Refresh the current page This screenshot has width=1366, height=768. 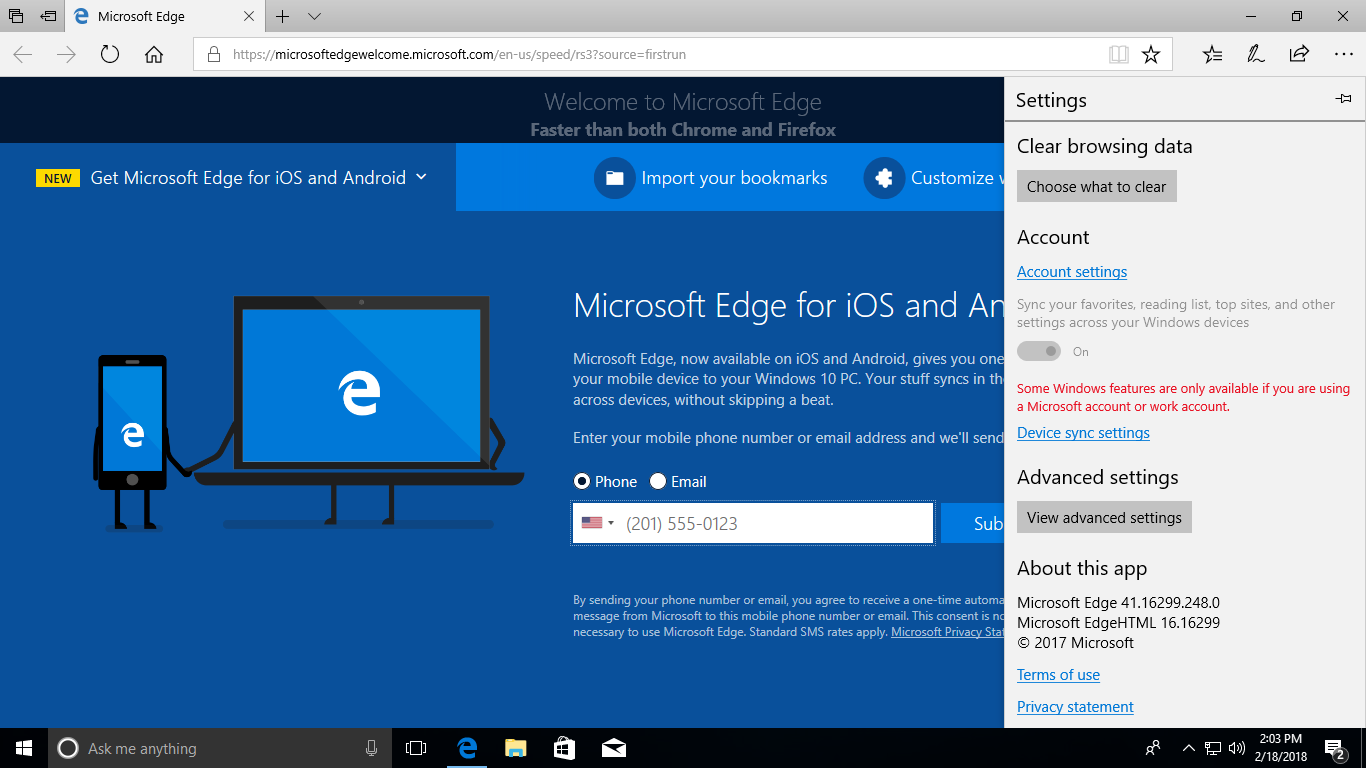tap(110, 55)
